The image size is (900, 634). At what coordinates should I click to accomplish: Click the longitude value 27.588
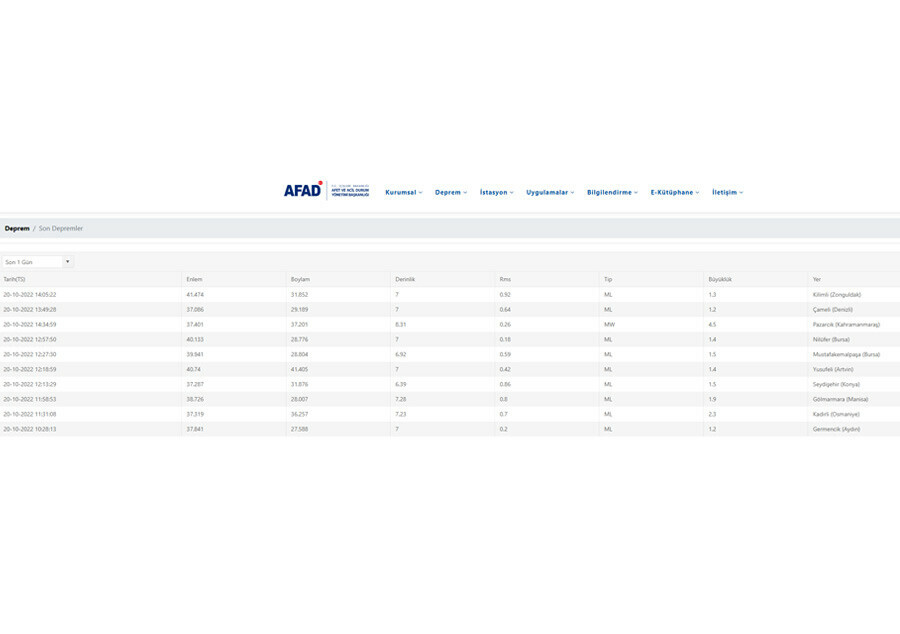tap(299, 429)
